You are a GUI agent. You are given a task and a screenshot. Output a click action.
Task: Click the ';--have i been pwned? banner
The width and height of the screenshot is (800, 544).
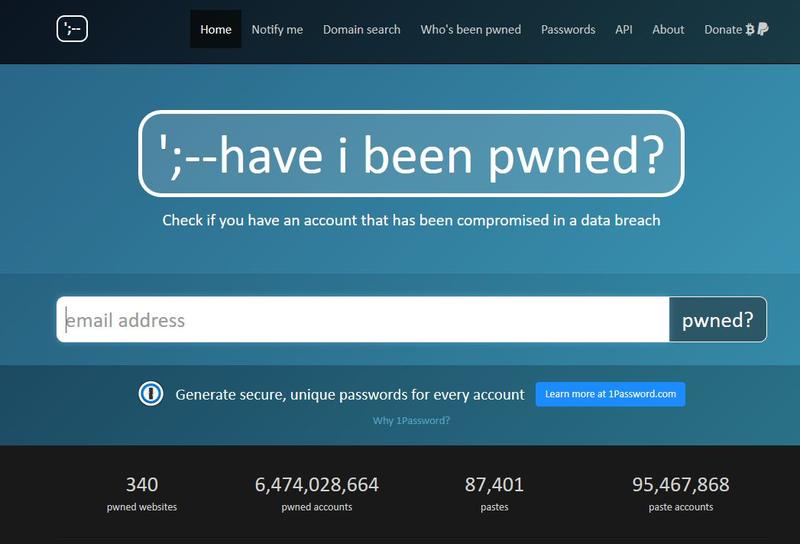point(411,154)
